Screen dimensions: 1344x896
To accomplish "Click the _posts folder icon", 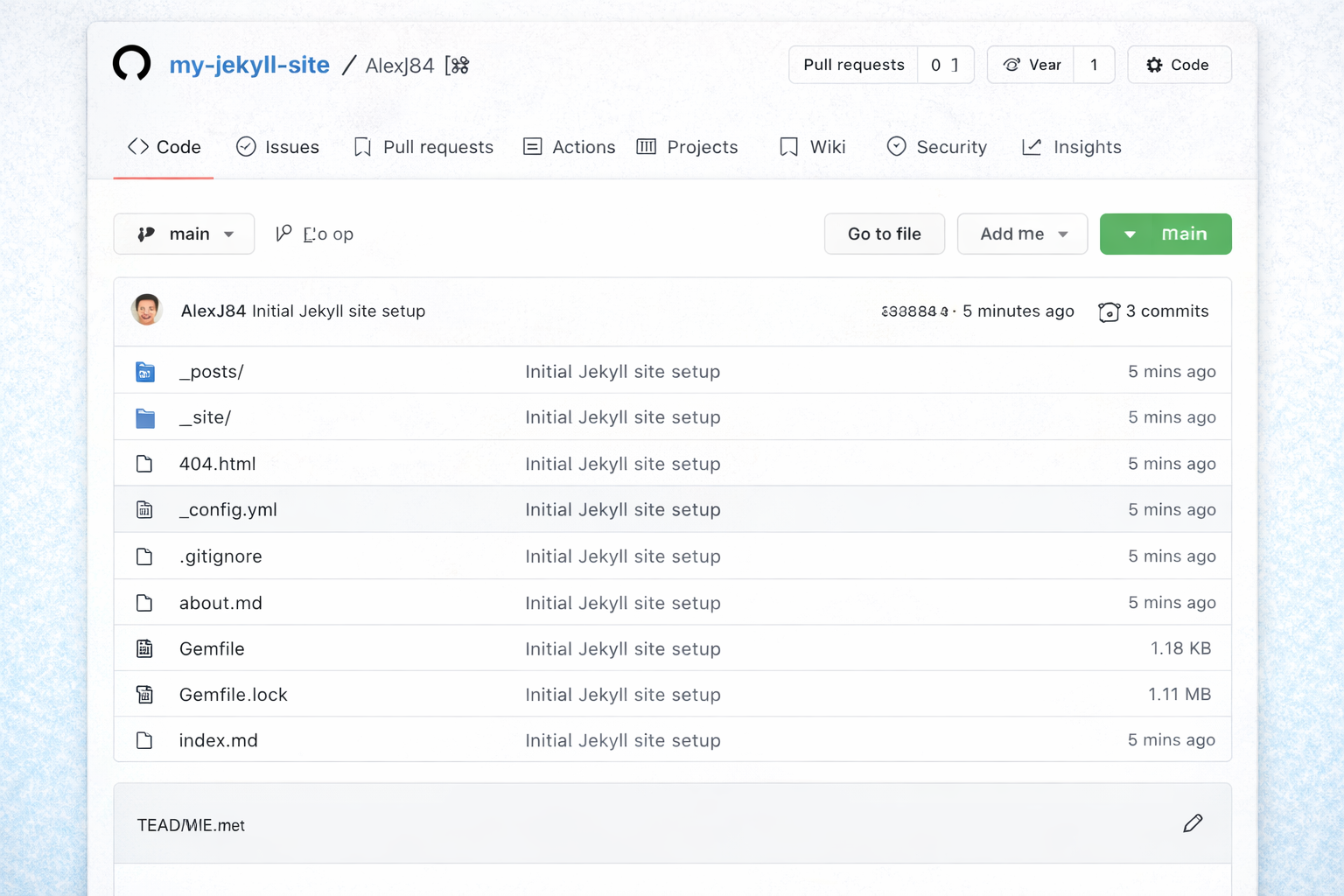I will tap(144, 371).
